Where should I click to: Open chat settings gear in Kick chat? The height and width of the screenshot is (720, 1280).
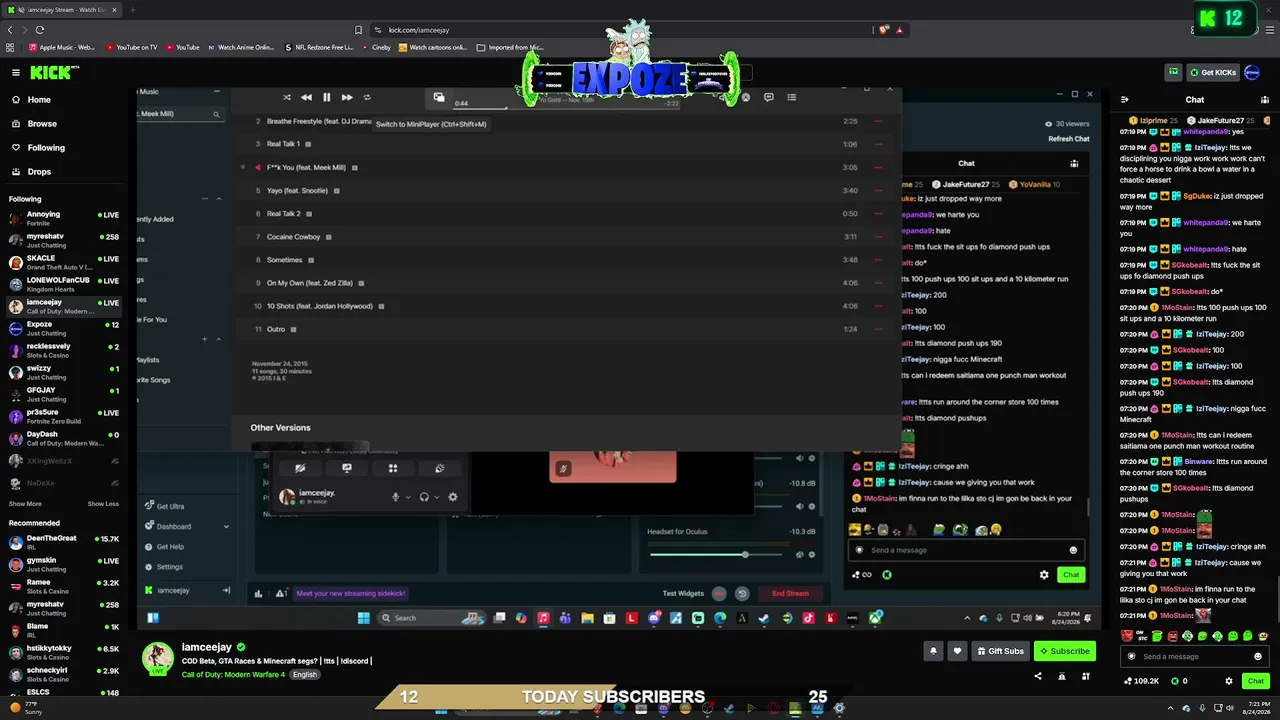click(1229, 681)
